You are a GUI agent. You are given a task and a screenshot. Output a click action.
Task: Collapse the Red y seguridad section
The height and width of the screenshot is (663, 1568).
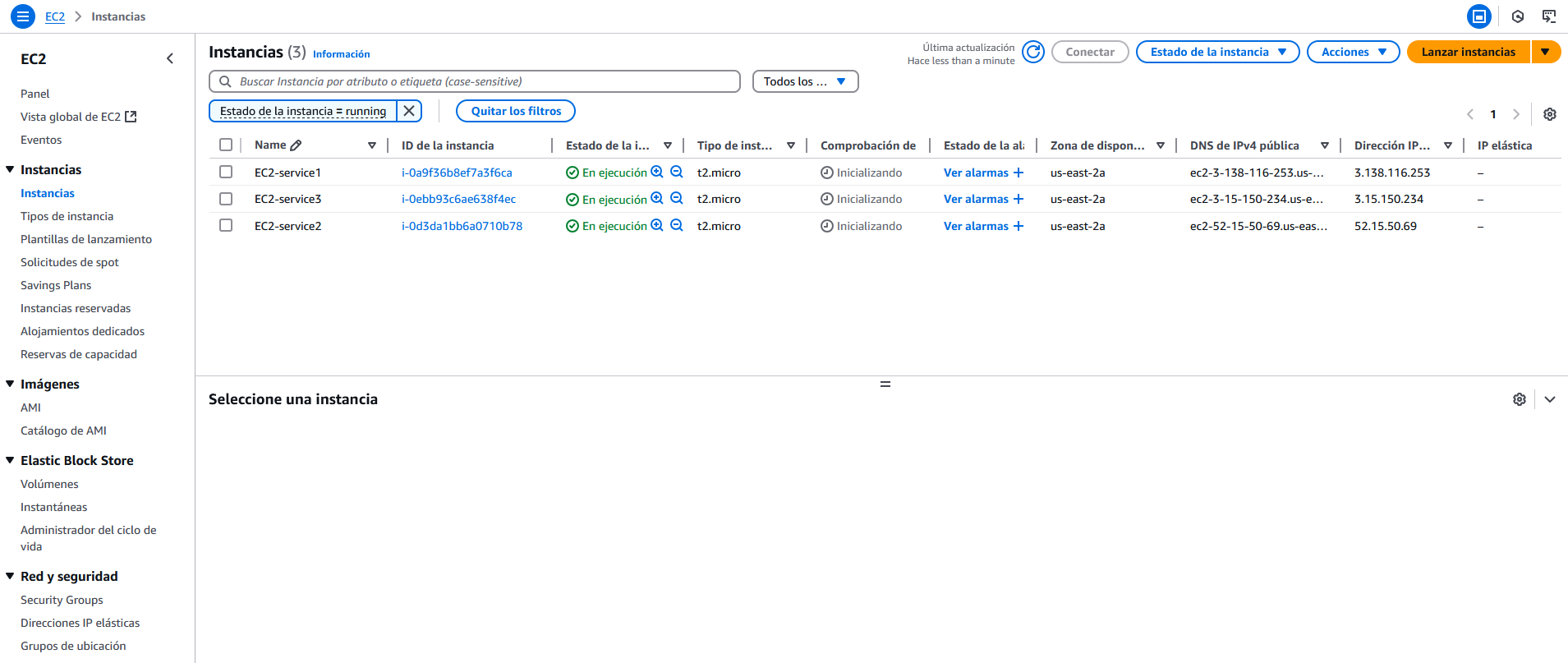tap(10, 576)
